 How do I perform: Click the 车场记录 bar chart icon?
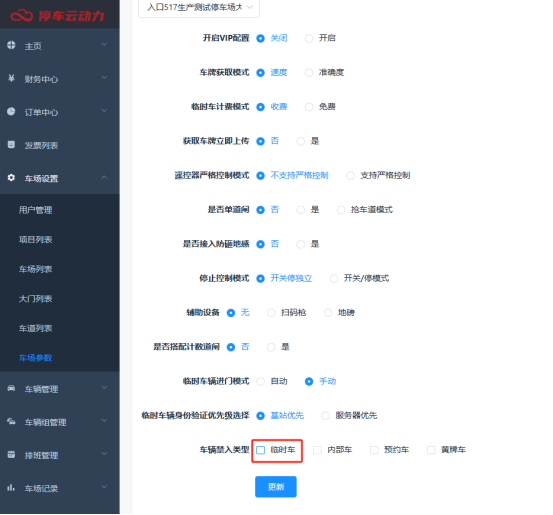(x=11, y=487)
